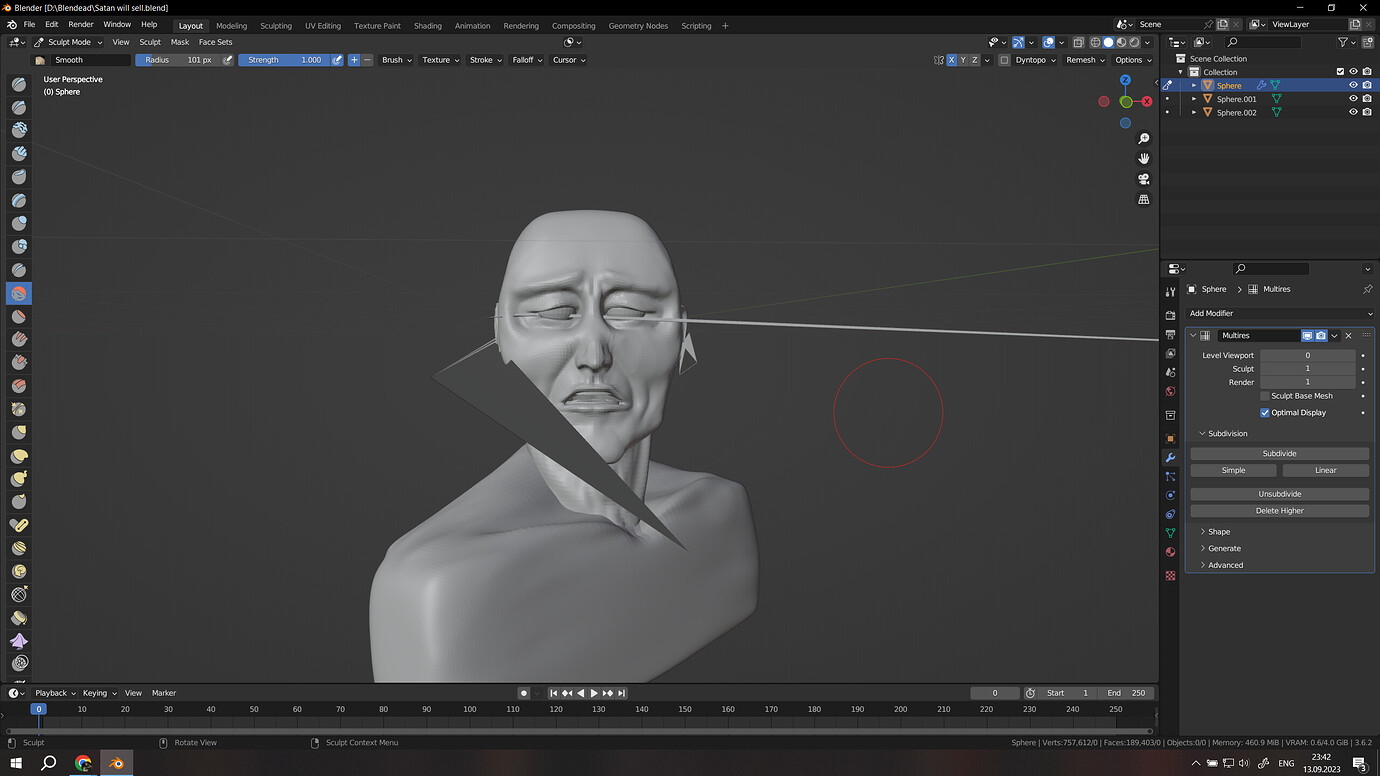Adjust the brush Strength slider
The width and height of the screenshot is (1380, 776).
coord(283,60)
